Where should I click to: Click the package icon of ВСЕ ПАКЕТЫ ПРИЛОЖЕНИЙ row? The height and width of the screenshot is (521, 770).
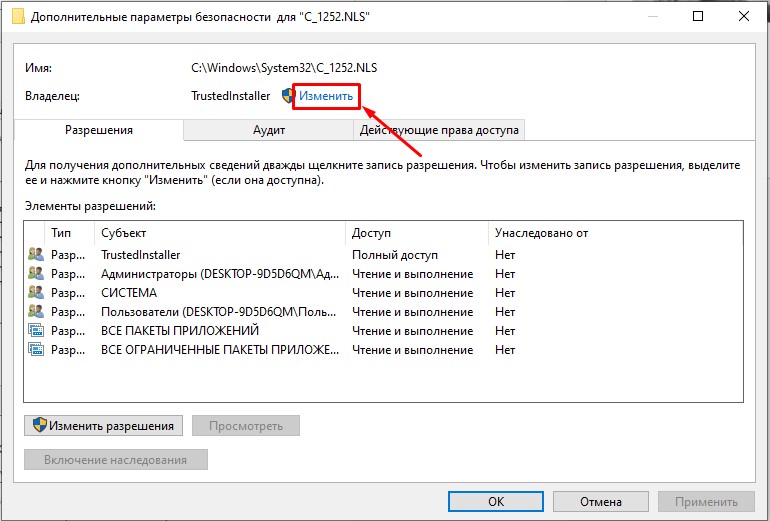point(36,330)
